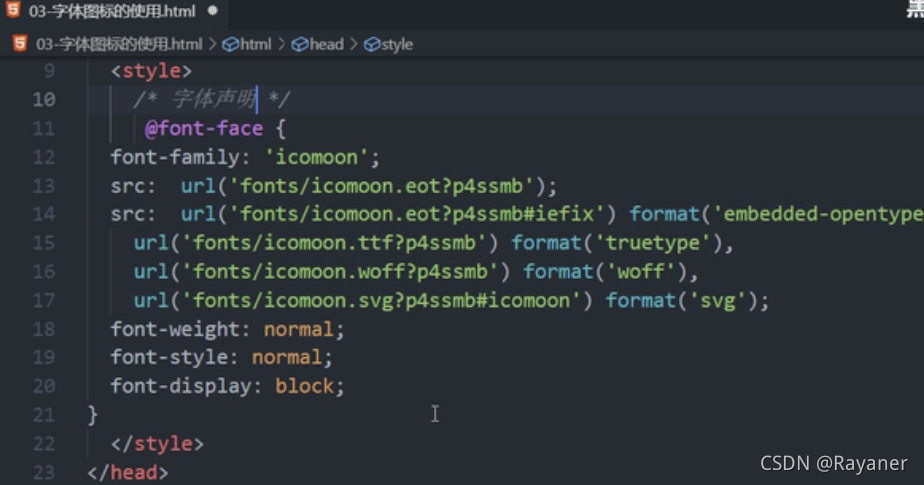This screenshot has height=485, width=924.
Task: Click the comment 字体声明
Action: click(x=214, y=99)
